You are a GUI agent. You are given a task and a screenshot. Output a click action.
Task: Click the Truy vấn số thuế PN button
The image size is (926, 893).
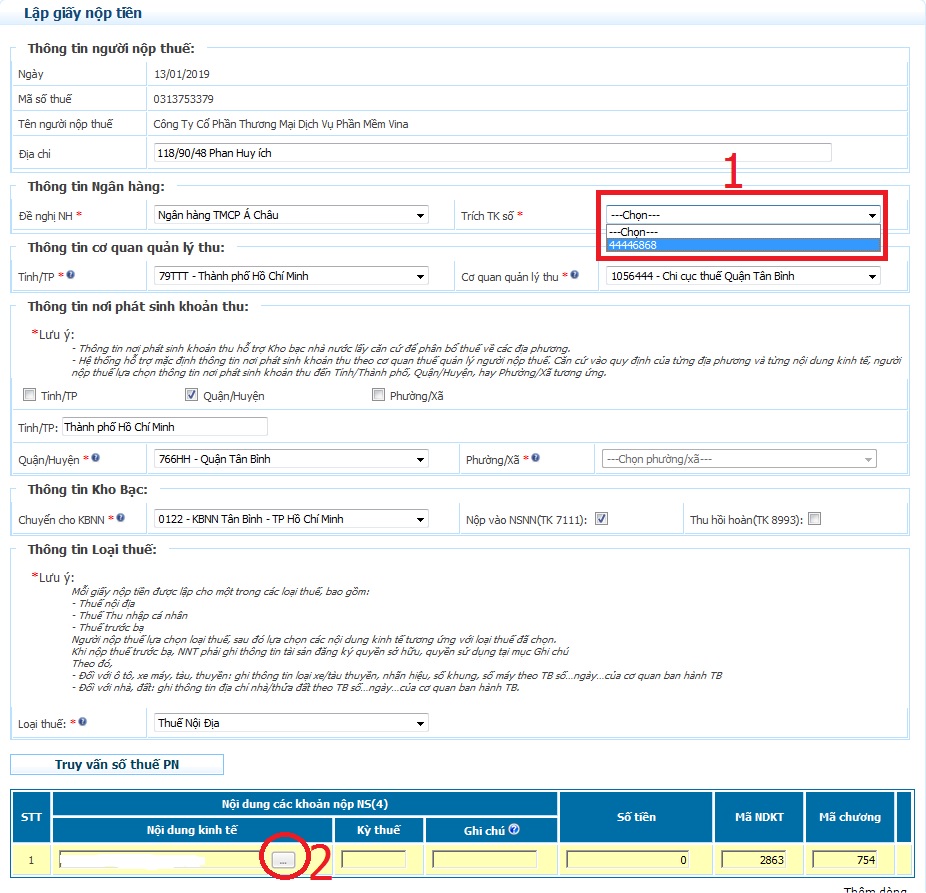click(x=117, y=765)
